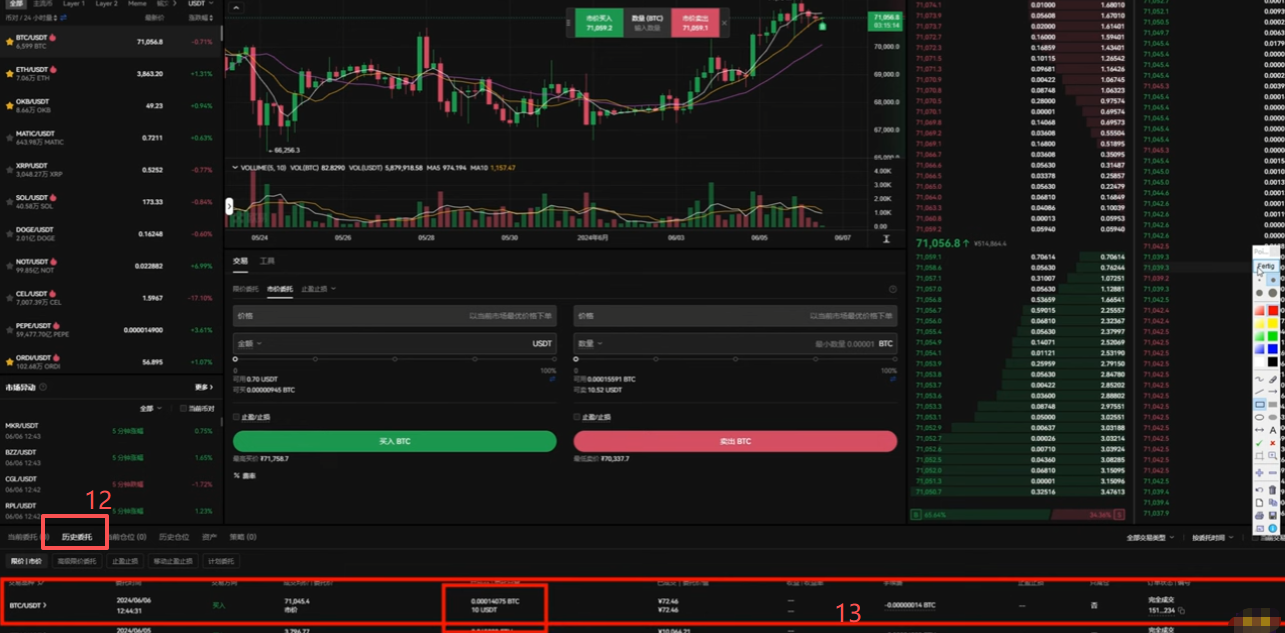Switch to the 当前委托 tab
This screenshot has width=1285, height=633.
click(28, 537)
